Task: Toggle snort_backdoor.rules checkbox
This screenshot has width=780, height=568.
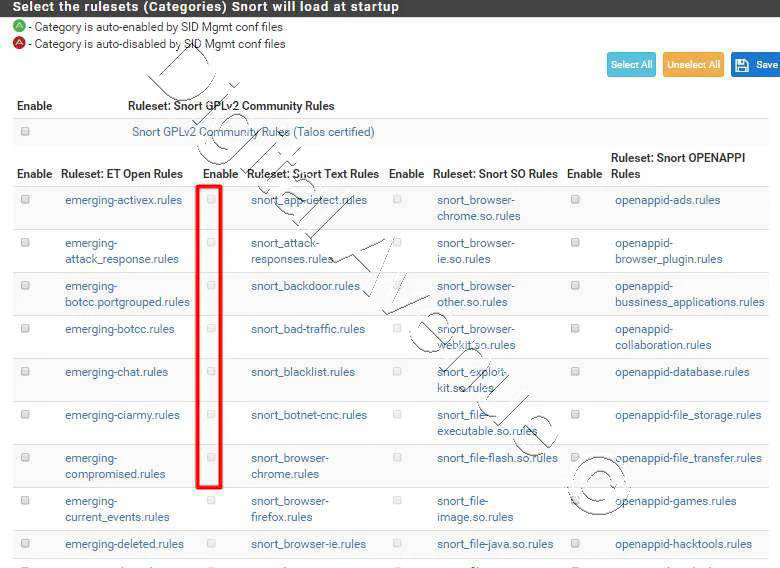Action: tap(211, 285)
